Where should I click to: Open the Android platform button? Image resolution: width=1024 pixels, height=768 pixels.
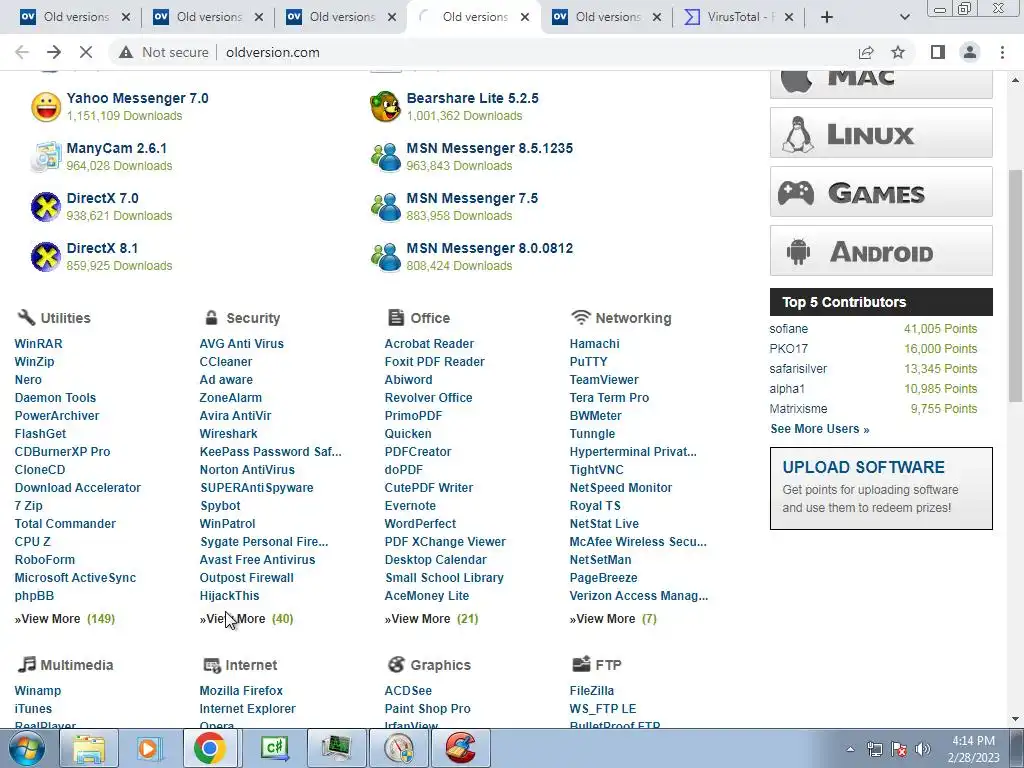881,251
